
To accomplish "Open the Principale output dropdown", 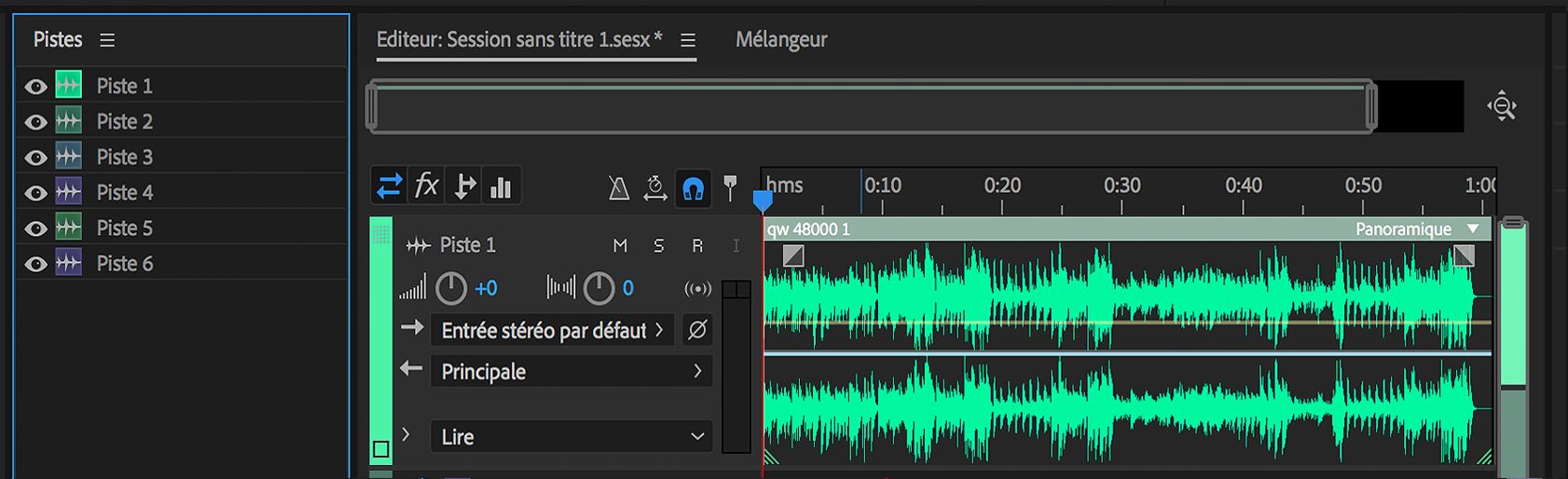I will [x=571, y=371].
